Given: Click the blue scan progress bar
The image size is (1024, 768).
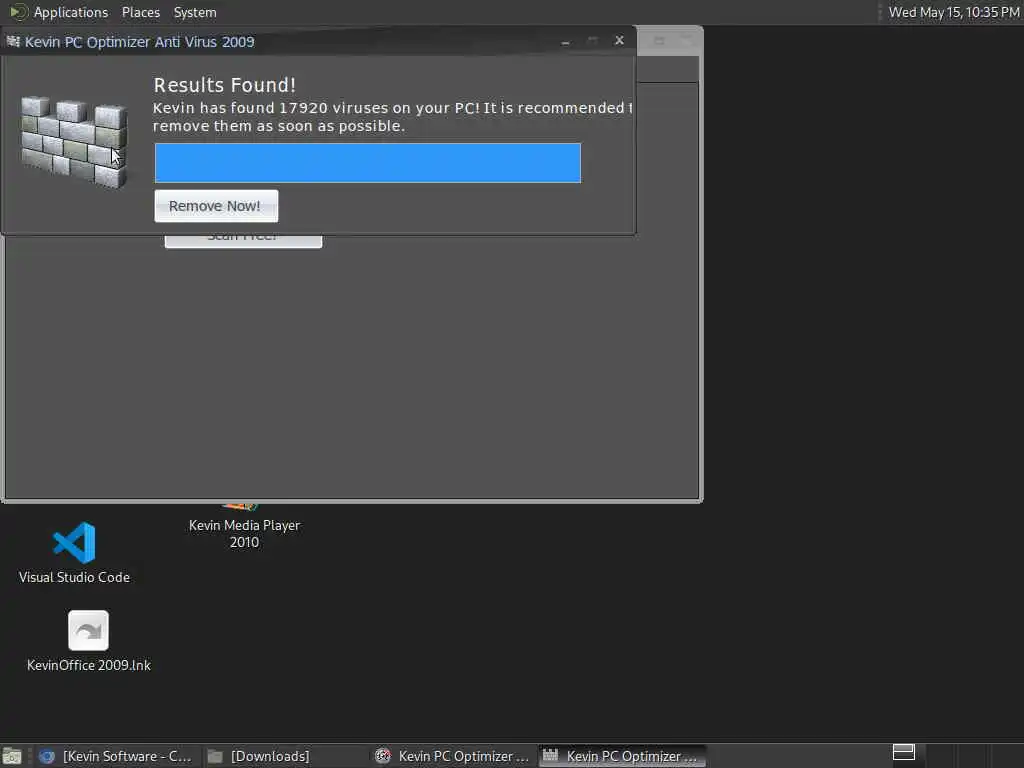Looking at the screenshot, I should [x=368, y=163].
